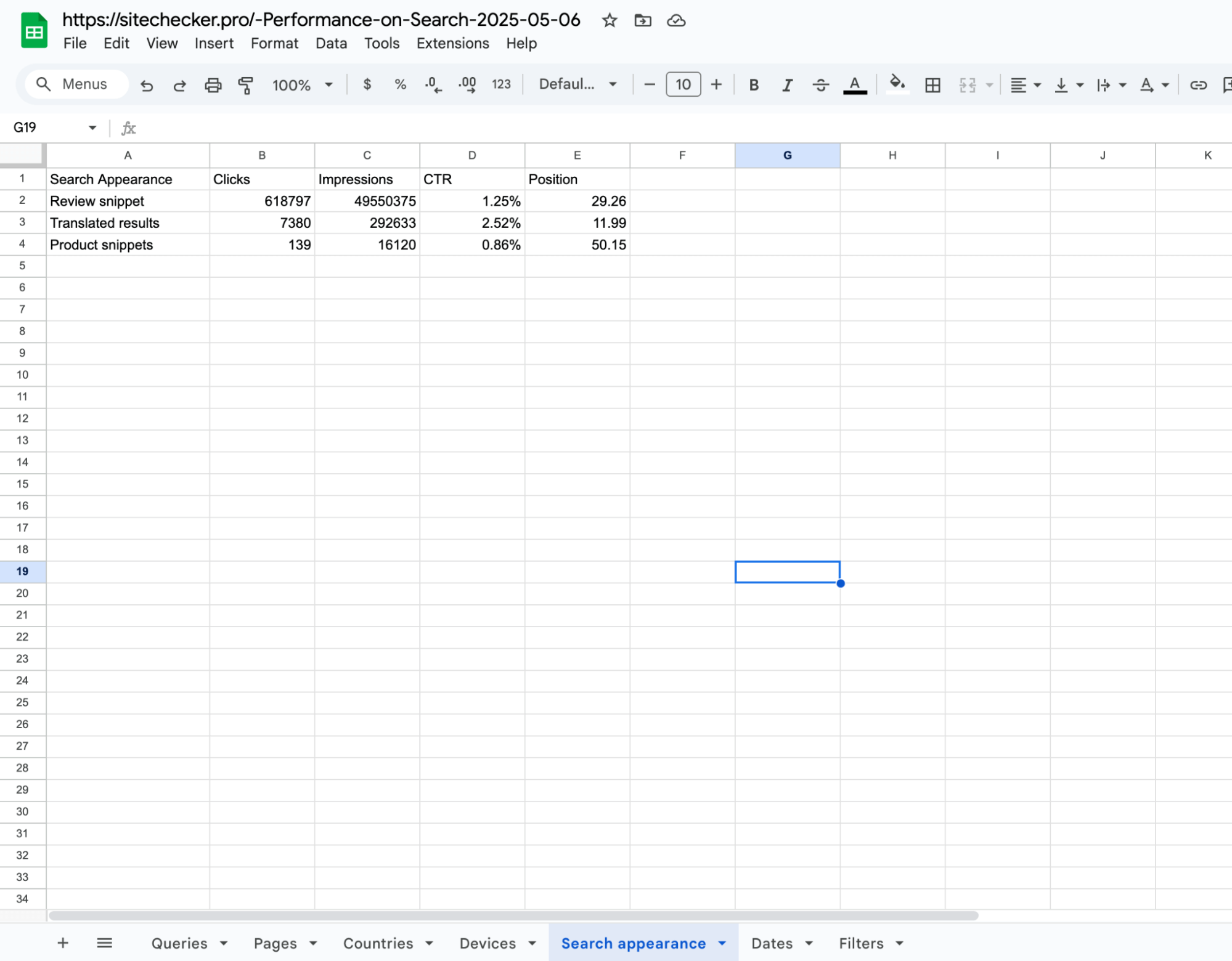This screenshot has height=961, width=1232.
Task: Show all sheets list
Action: click(105, 943)
